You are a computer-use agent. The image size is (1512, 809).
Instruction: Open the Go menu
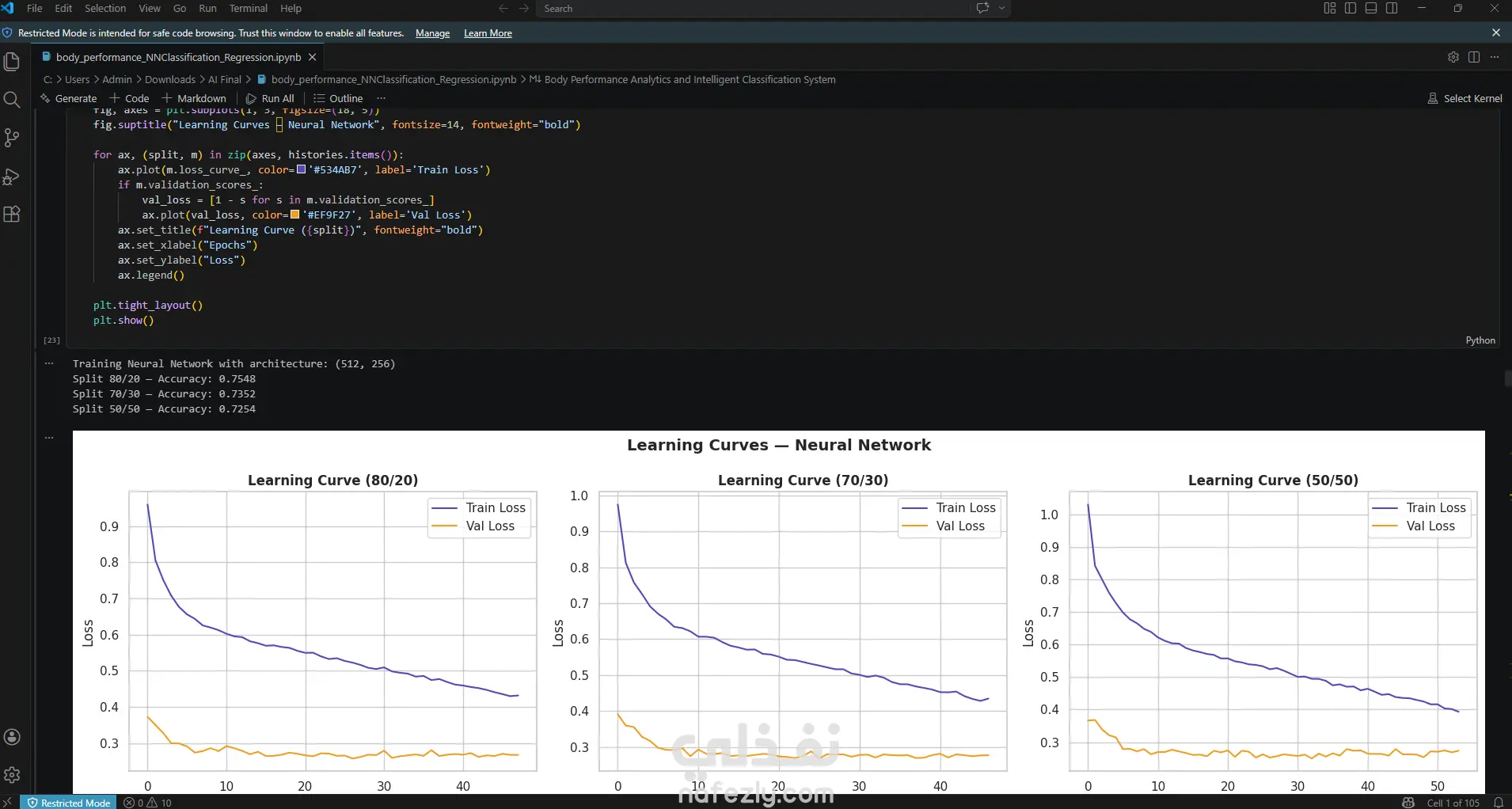pos(180,9)
